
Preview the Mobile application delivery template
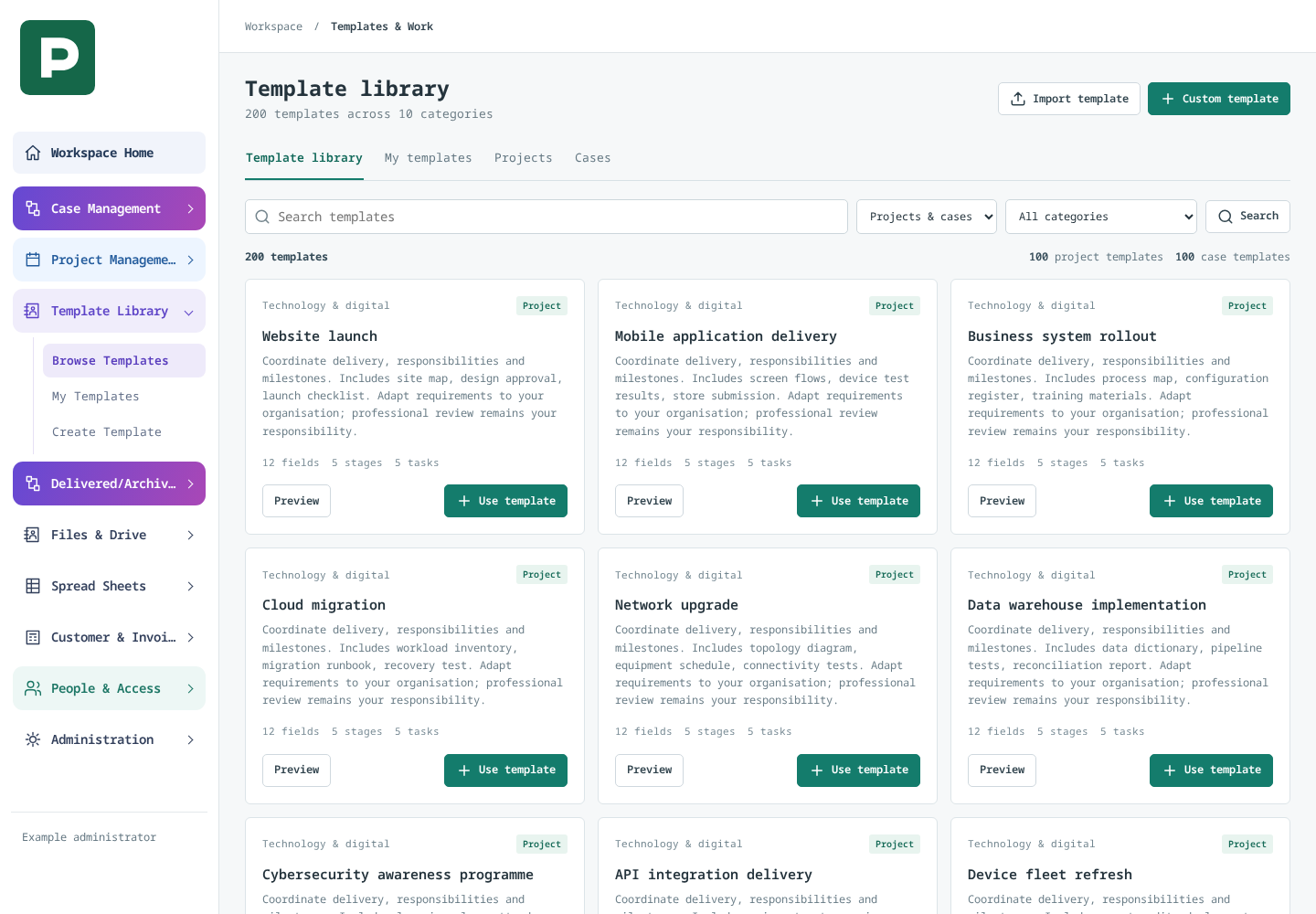click(649, 501)
